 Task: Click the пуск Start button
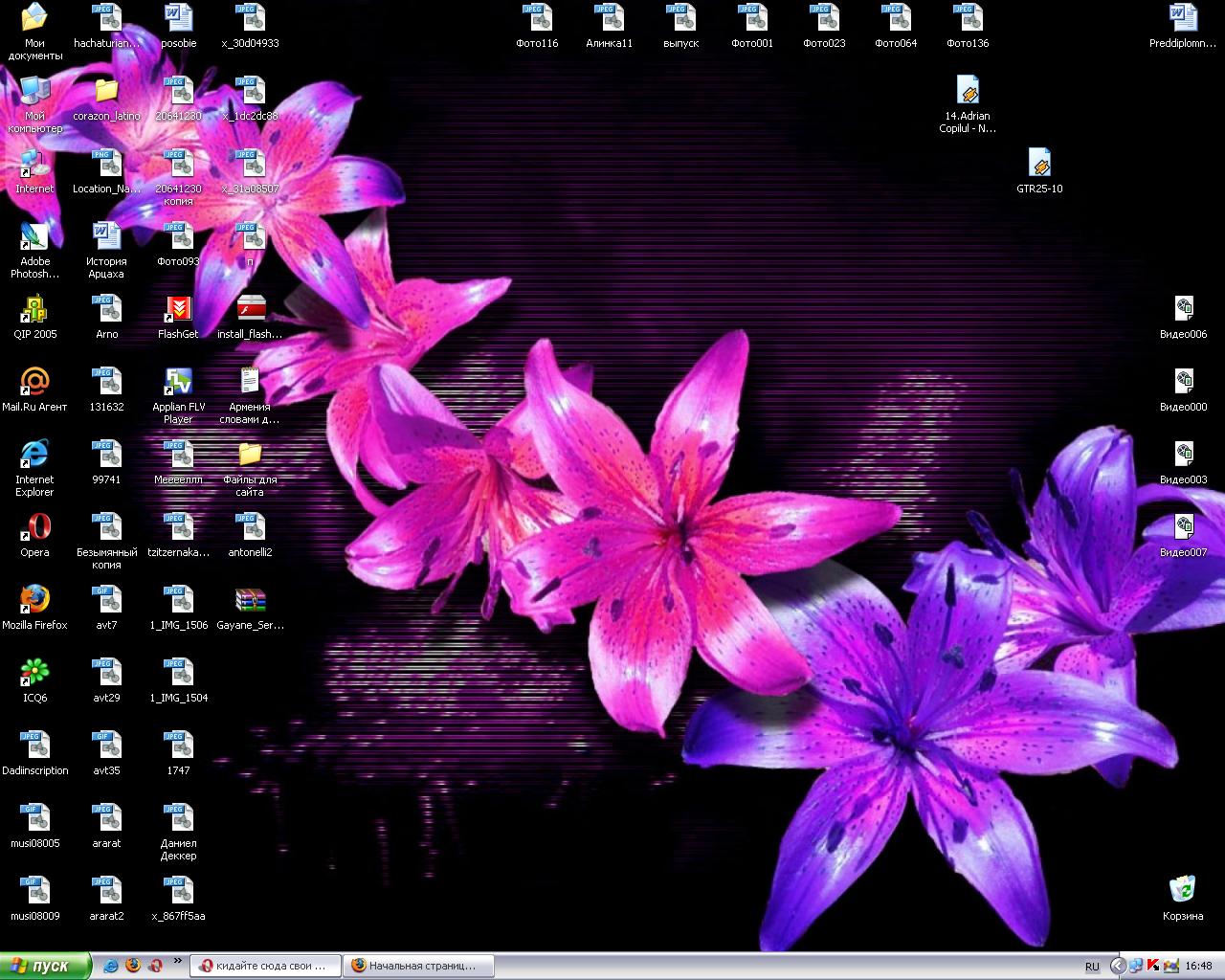(44, 966)
